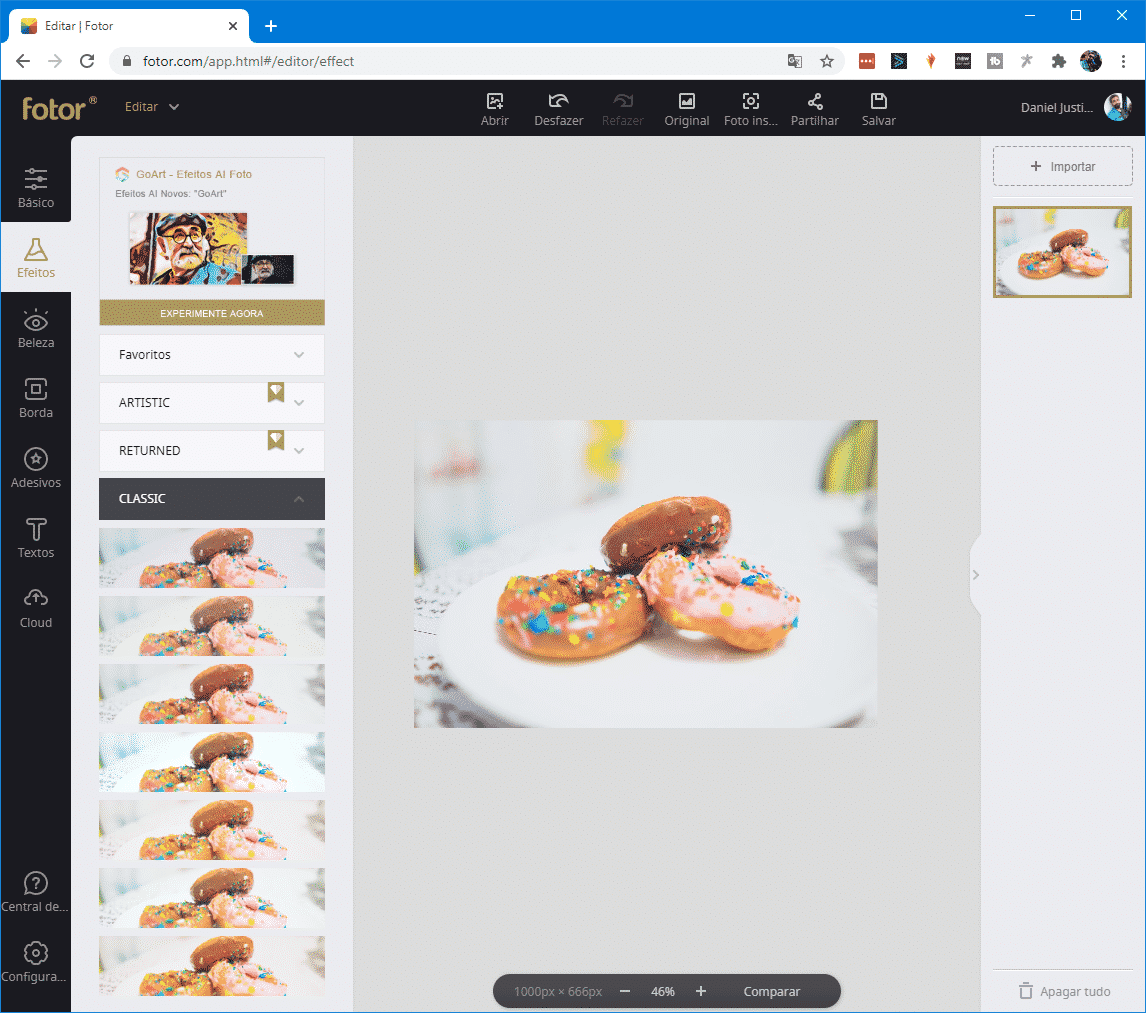Viewport: 1146px width, 1013px height.
Task: Click the zoom in plus button
Action: point(701,991)
